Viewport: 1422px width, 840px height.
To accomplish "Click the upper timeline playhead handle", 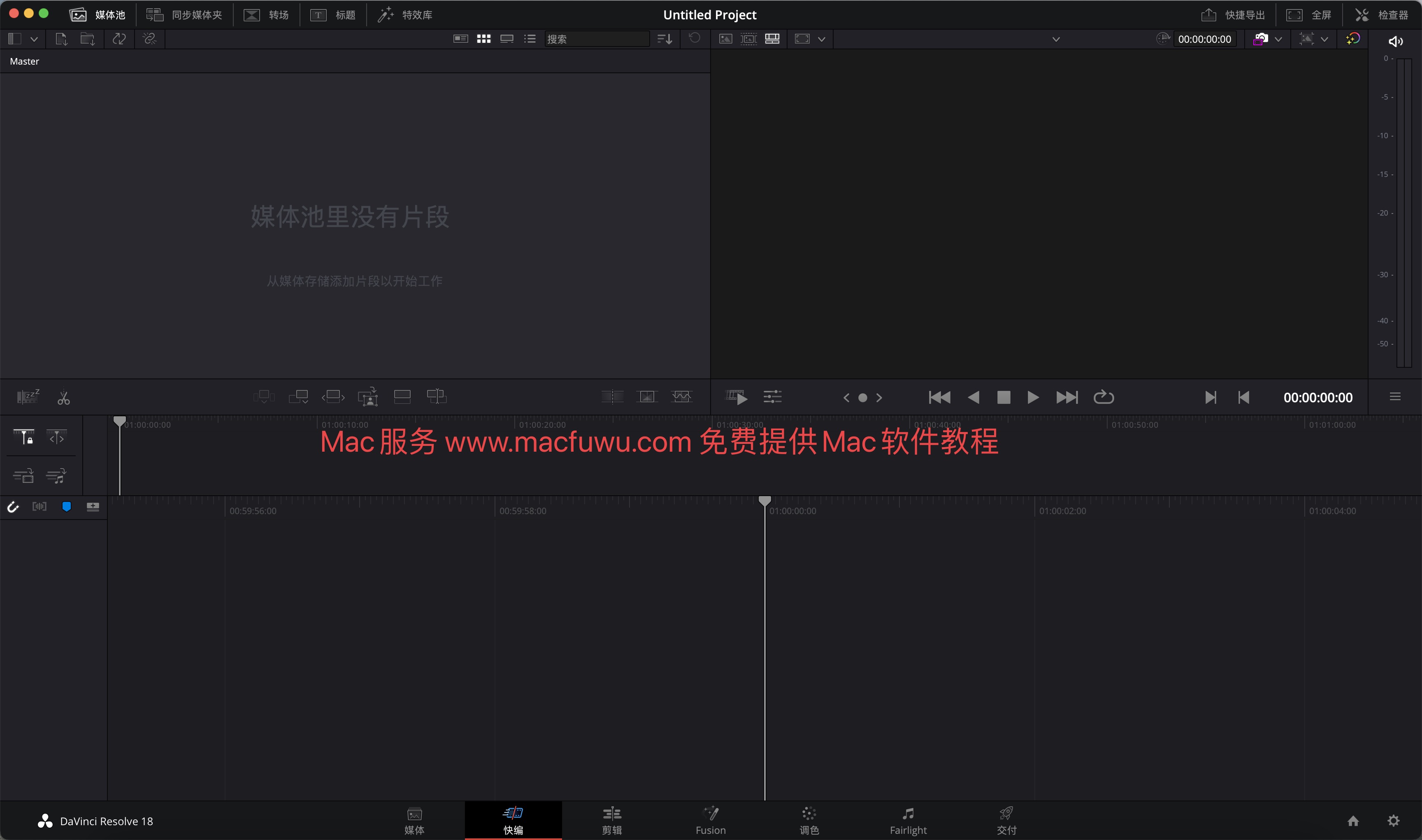I will point(119,421).
